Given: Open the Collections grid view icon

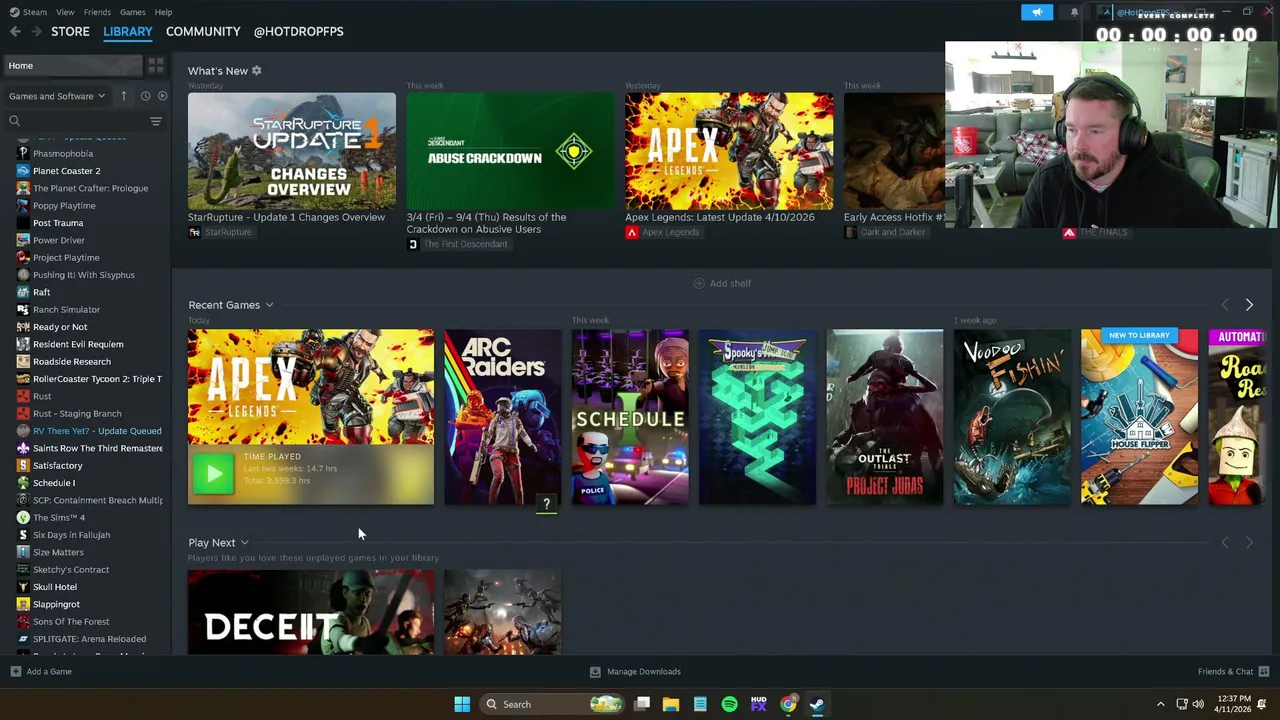Looking at the screenshot, I should pos(156,66).
